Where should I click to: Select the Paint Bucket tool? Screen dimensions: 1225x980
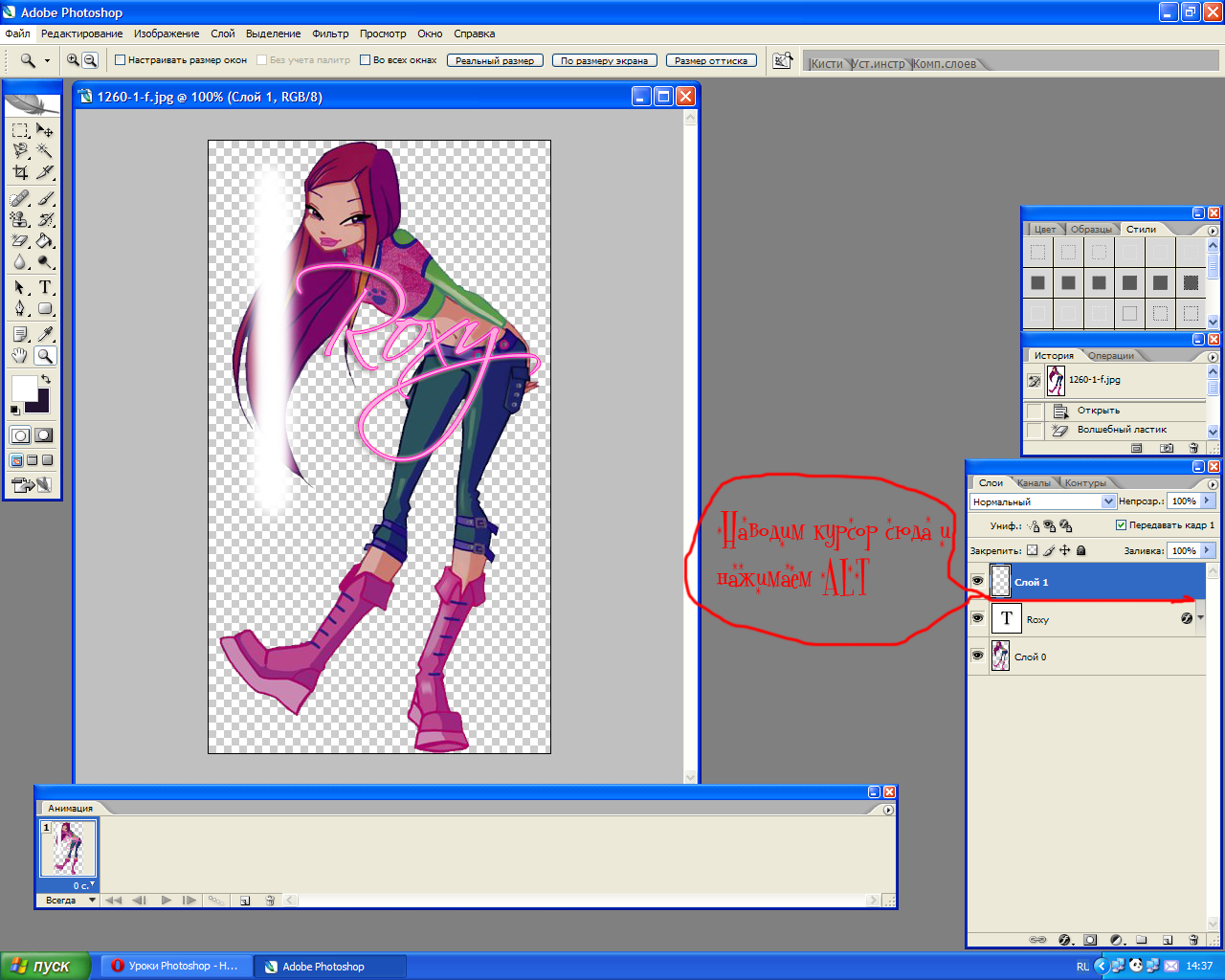[x=45, y=241]
